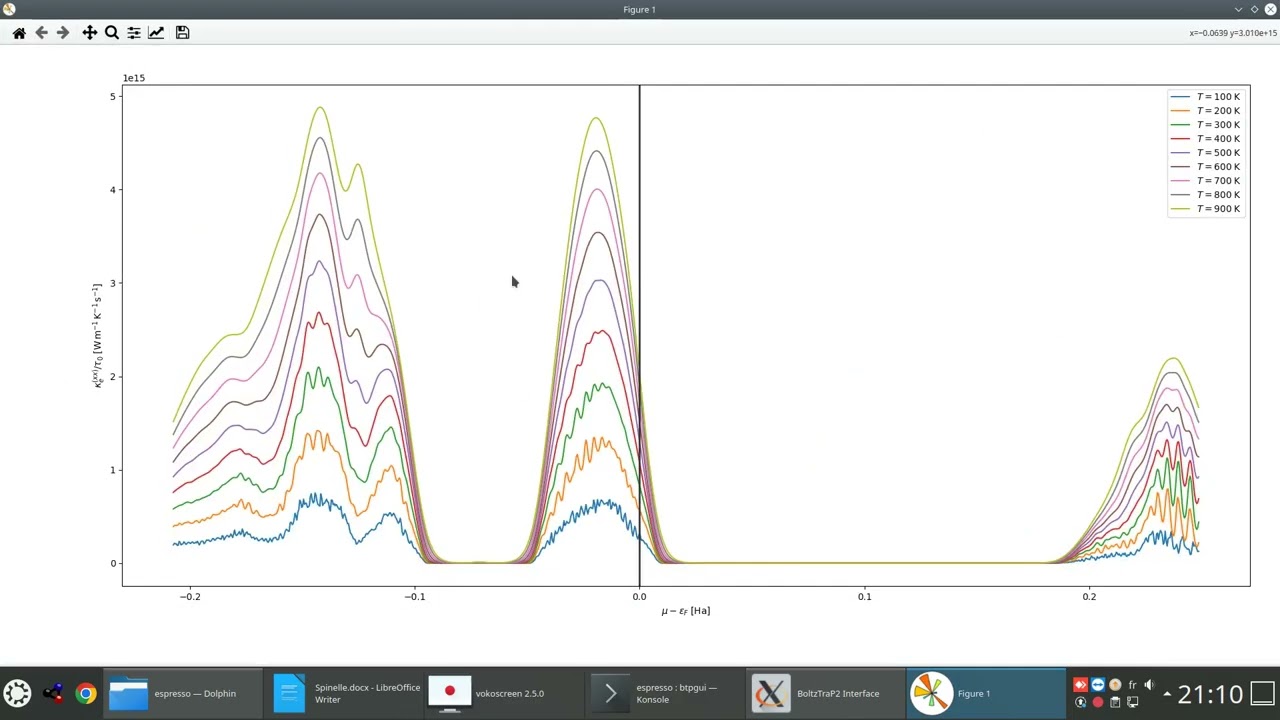Switch to BoltzTraP2 Interface window
The height and width of the screenshot is (720, 1280).
826,693
